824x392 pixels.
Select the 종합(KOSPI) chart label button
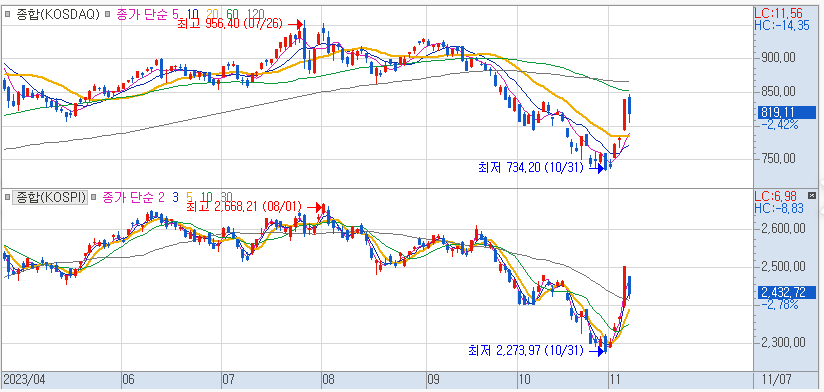pos(50,198)
